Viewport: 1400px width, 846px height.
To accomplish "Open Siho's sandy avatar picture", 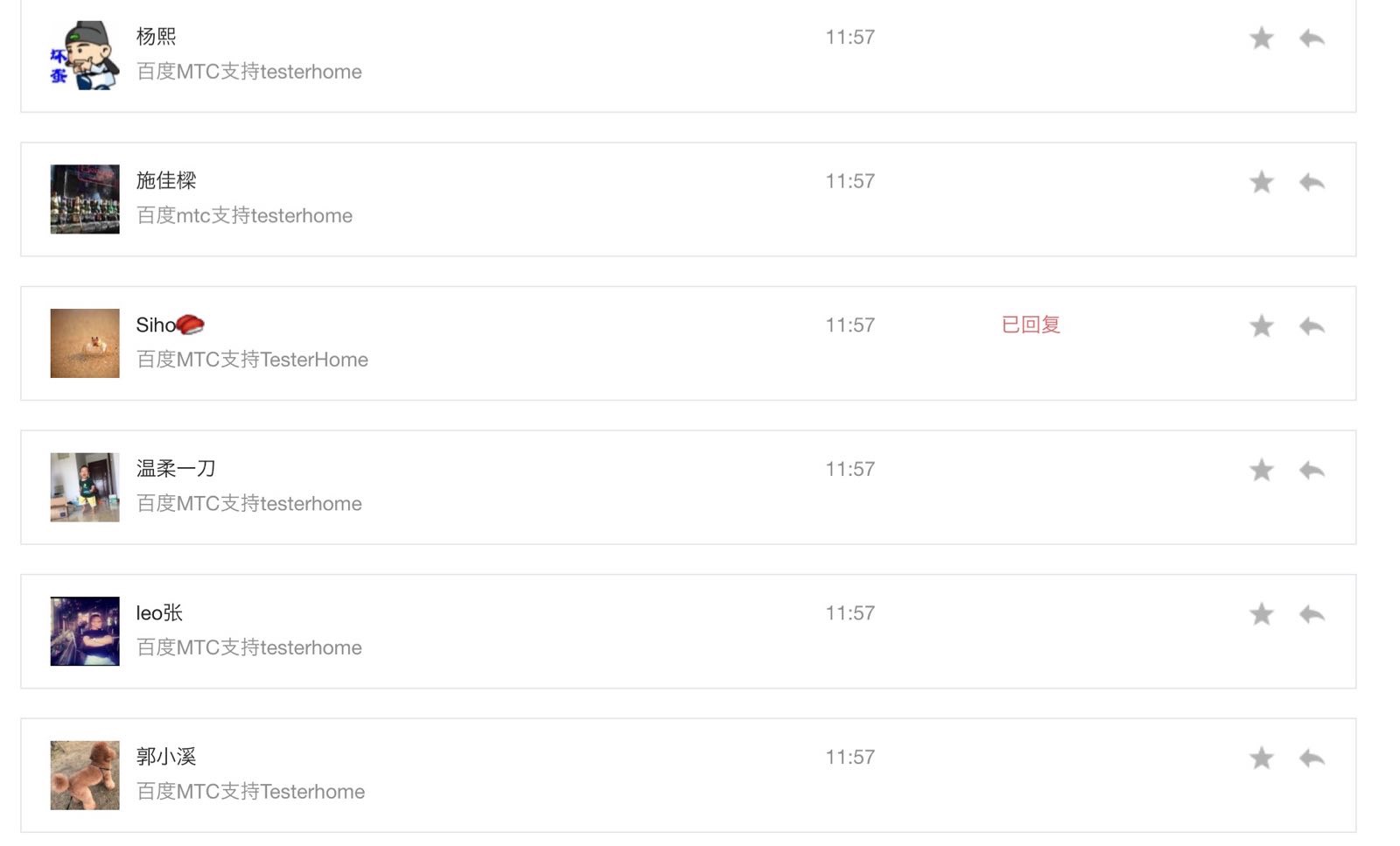I will click(85, 343).
